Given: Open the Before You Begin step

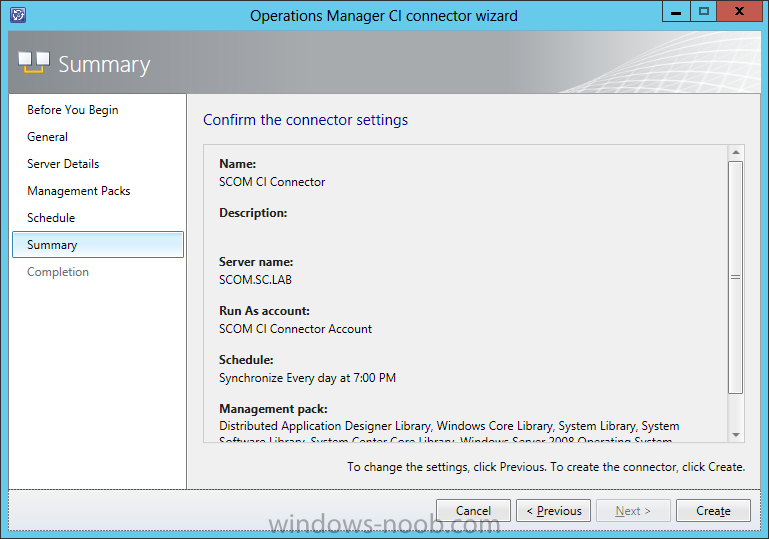Looking at the screenshot, I should [x=73, y=110].
